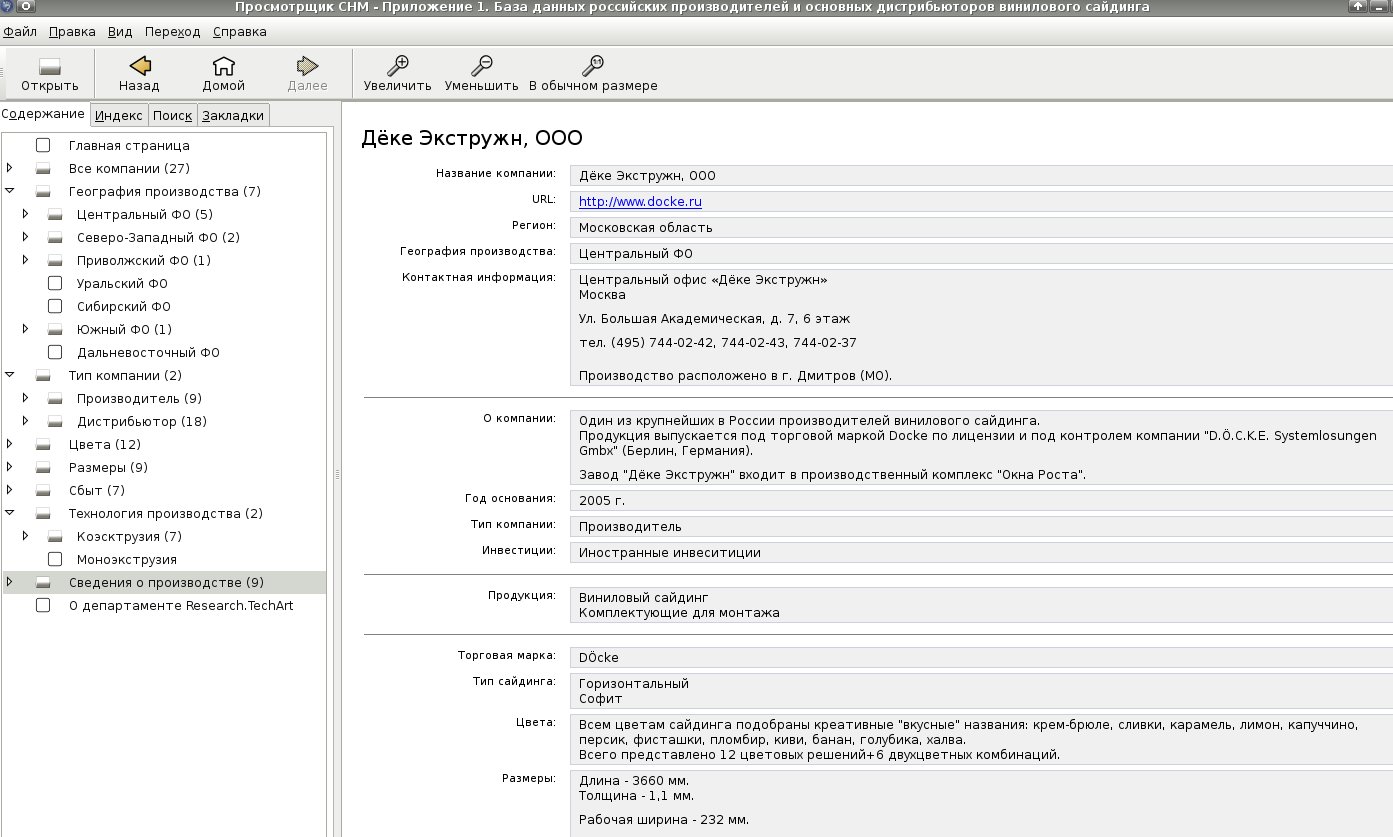Screen dimensions: 1393x837
Task: Collapse the Технология производства (2) node
Action: (x=9, y=513)
